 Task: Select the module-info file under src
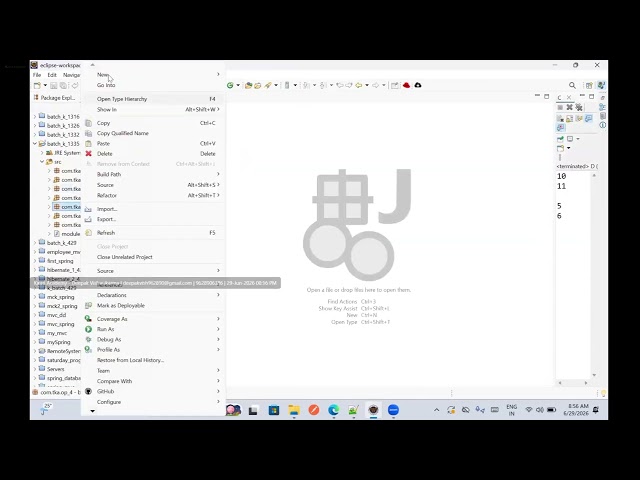tap(67, 234)
